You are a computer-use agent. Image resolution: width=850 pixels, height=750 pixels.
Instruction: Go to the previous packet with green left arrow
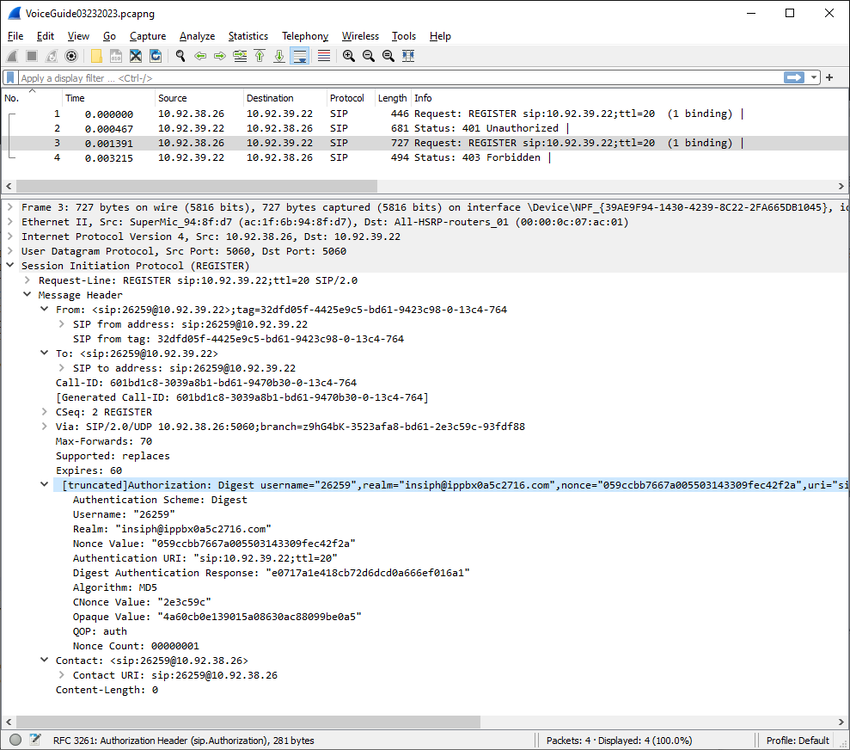tap(201, 56)
